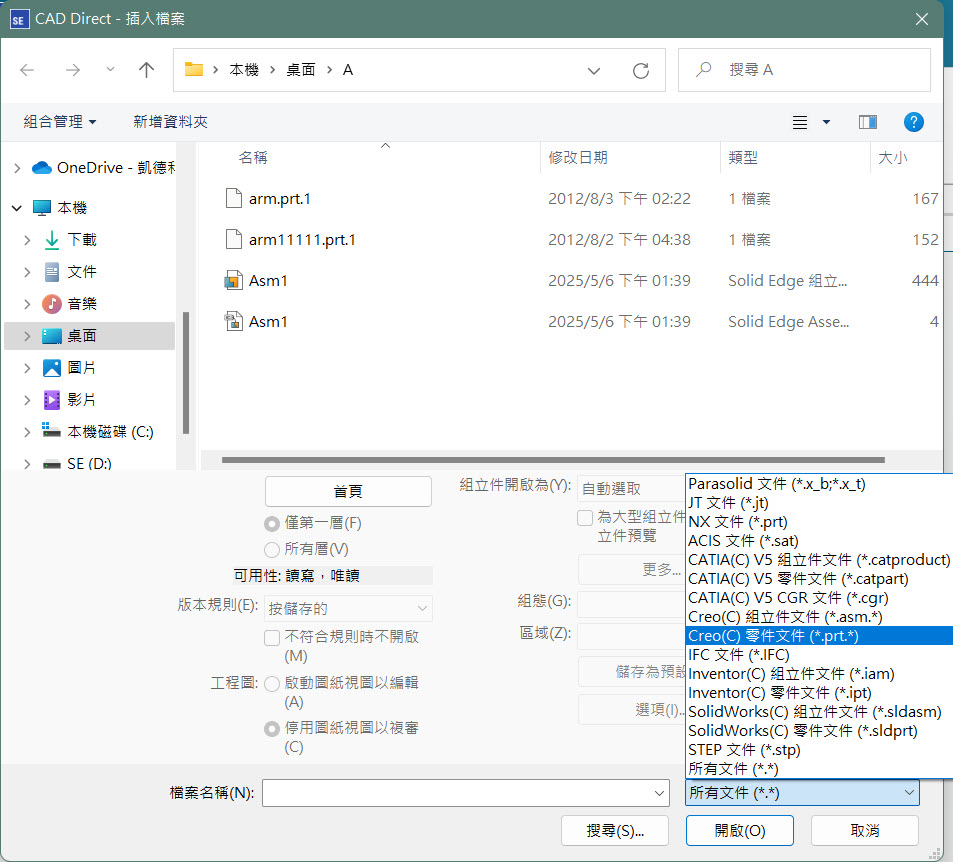Screen dimensions: 953x862
Task: Open the 檔案名稱 history dropdown arrow
Action: tap(659, 793)
